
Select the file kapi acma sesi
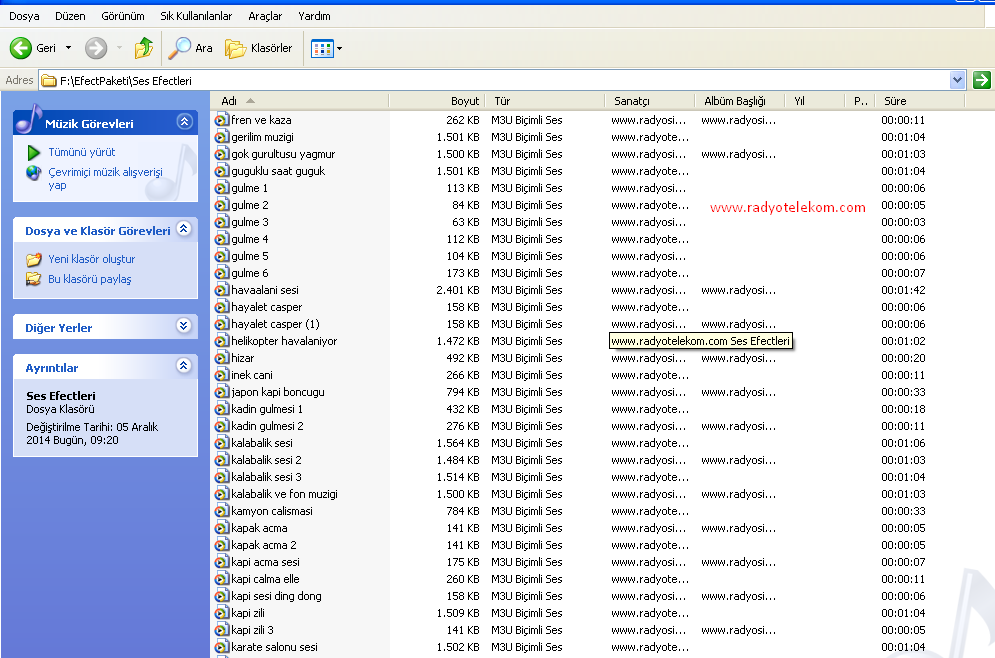coord(265,562)
